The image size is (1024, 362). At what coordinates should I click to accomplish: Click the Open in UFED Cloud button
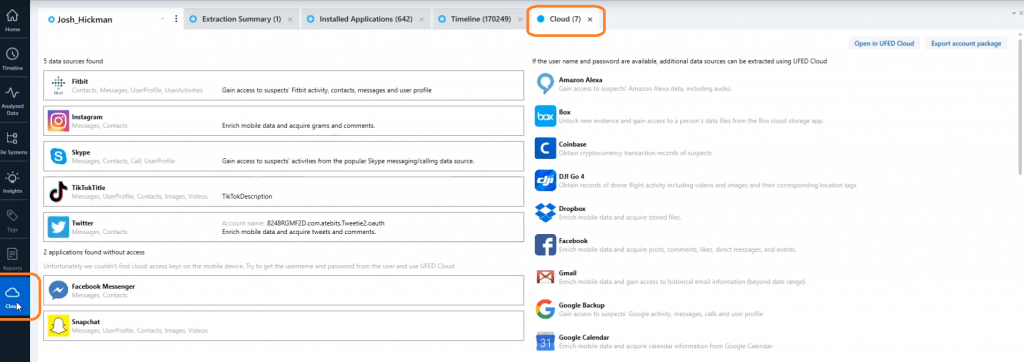pyautogui.click(x=884, y=43)
